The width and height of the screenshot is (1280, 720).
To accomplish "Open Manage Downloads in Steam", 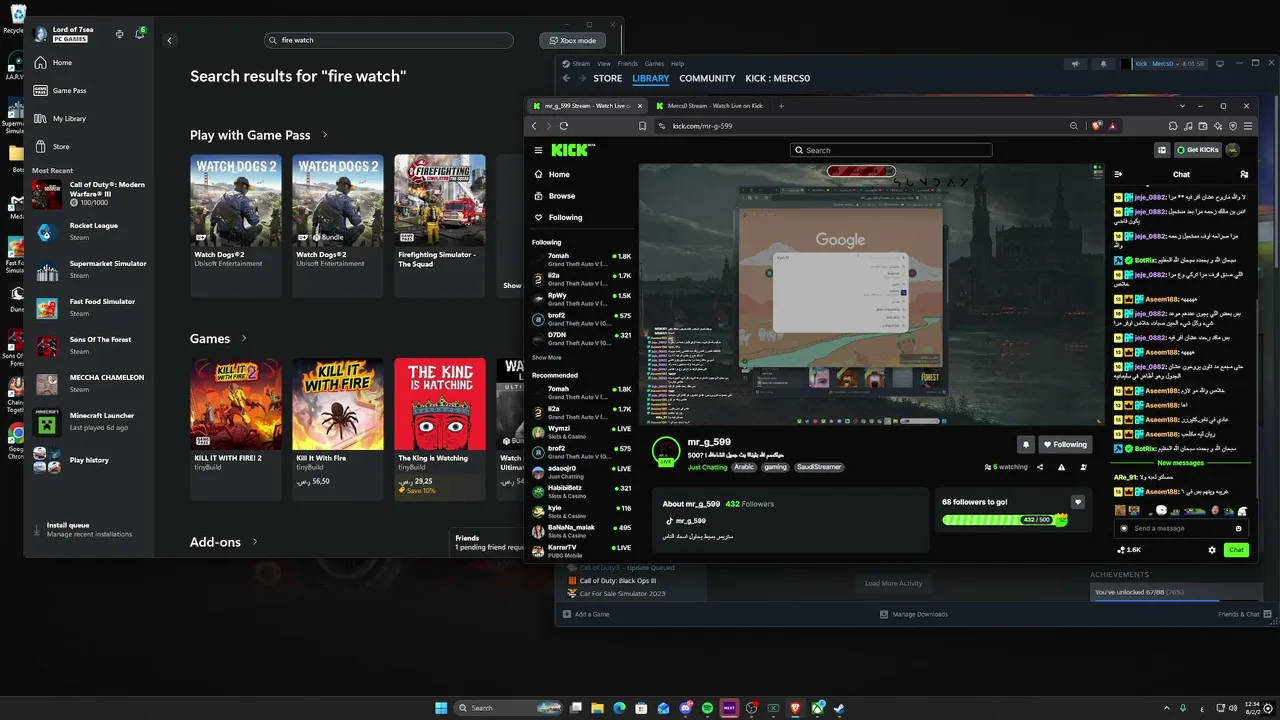I will point(914,614).
